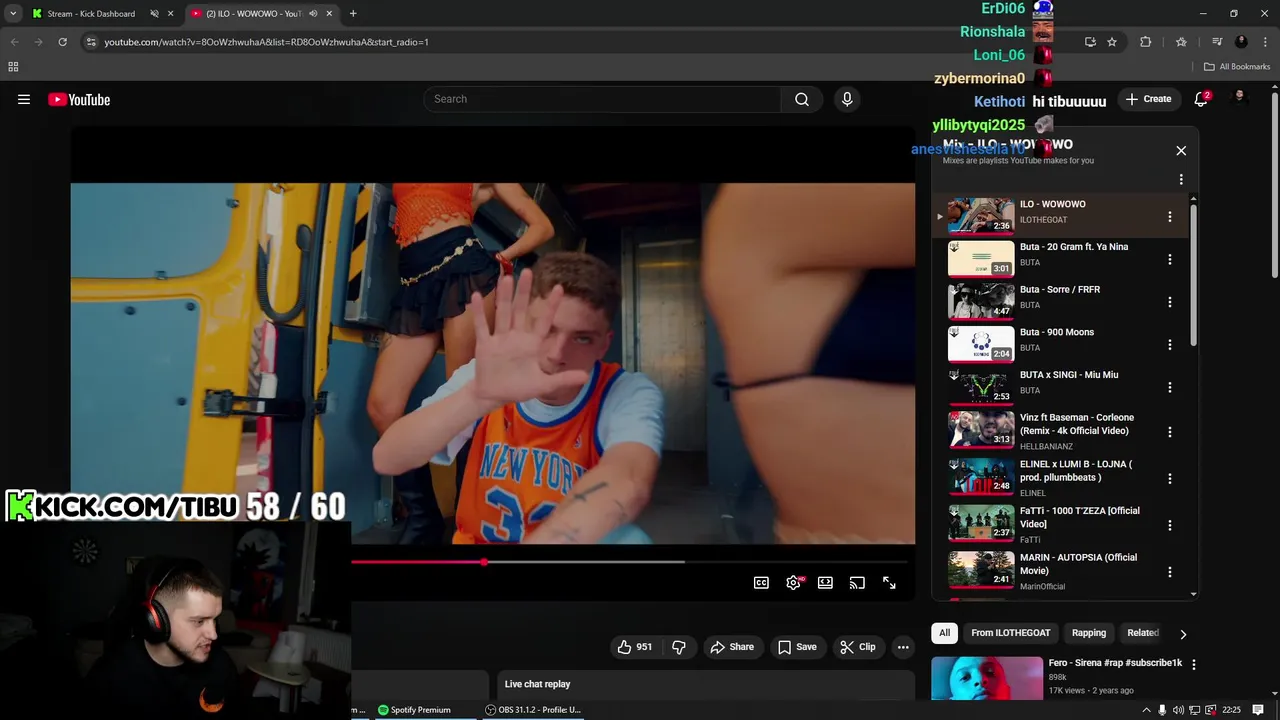The image size is (1280, 720).
Task: Cast the video with the Cast icon
Action: pyautogui.click(x=857, y=583)
